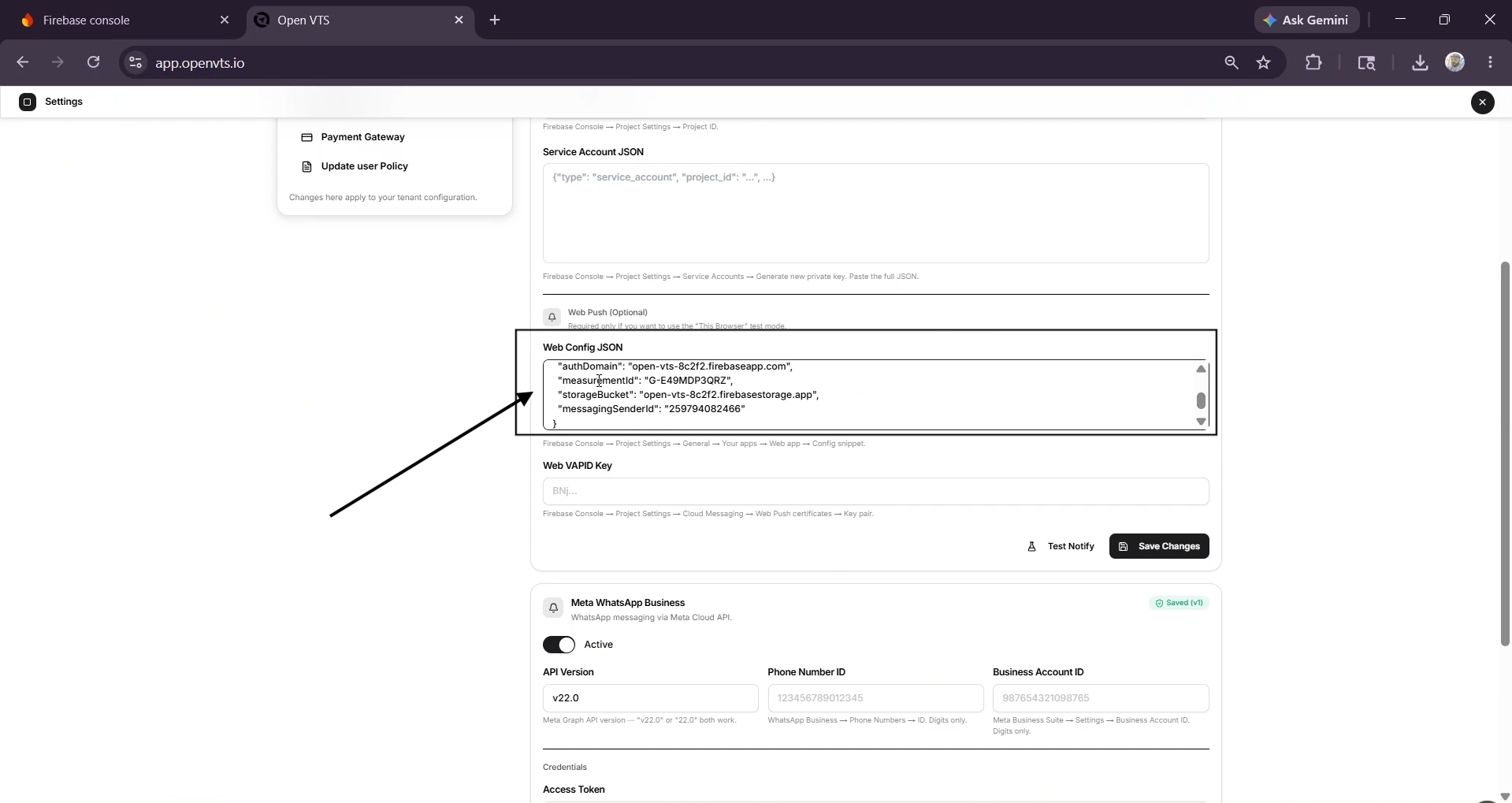The width and height of the screenshot is (1512, 803).
Task: Click the Web Config JSON label
Action: (582, 348)
